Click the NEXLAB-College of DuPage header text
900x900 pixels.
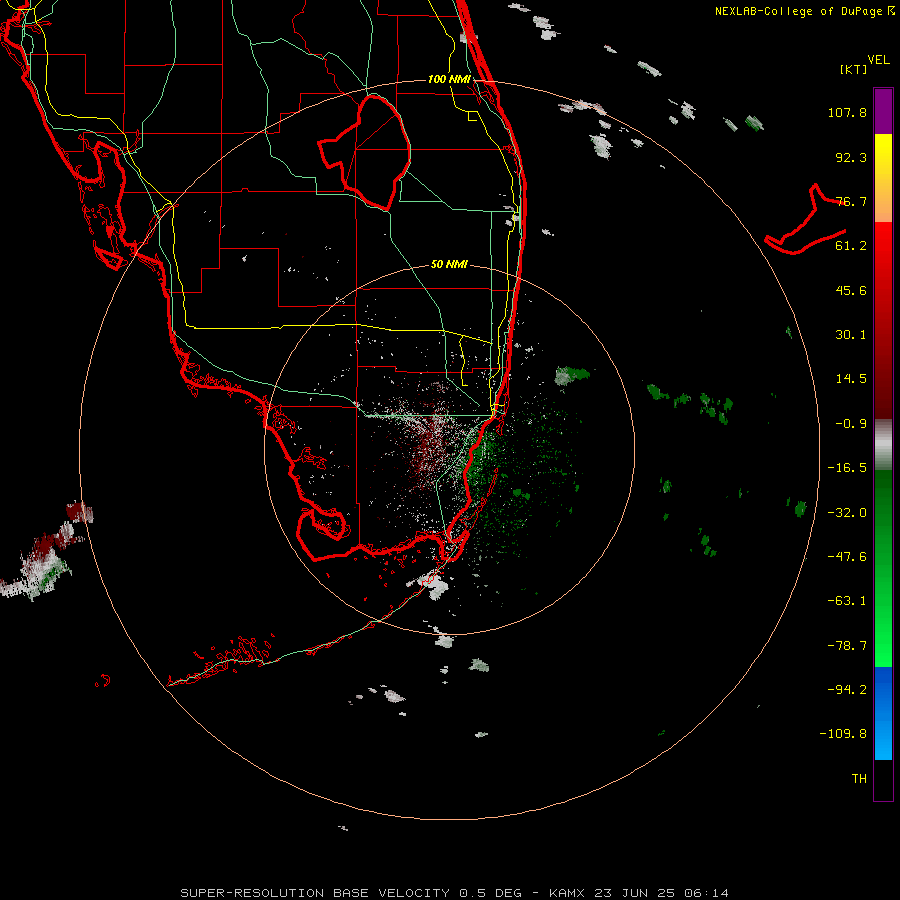coord(805,11)
